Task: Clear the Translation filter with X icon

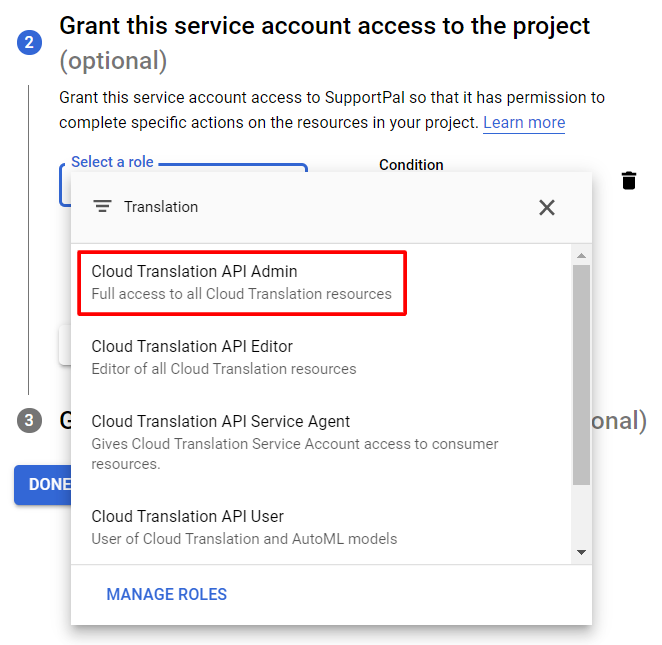Action: [547, 207]
